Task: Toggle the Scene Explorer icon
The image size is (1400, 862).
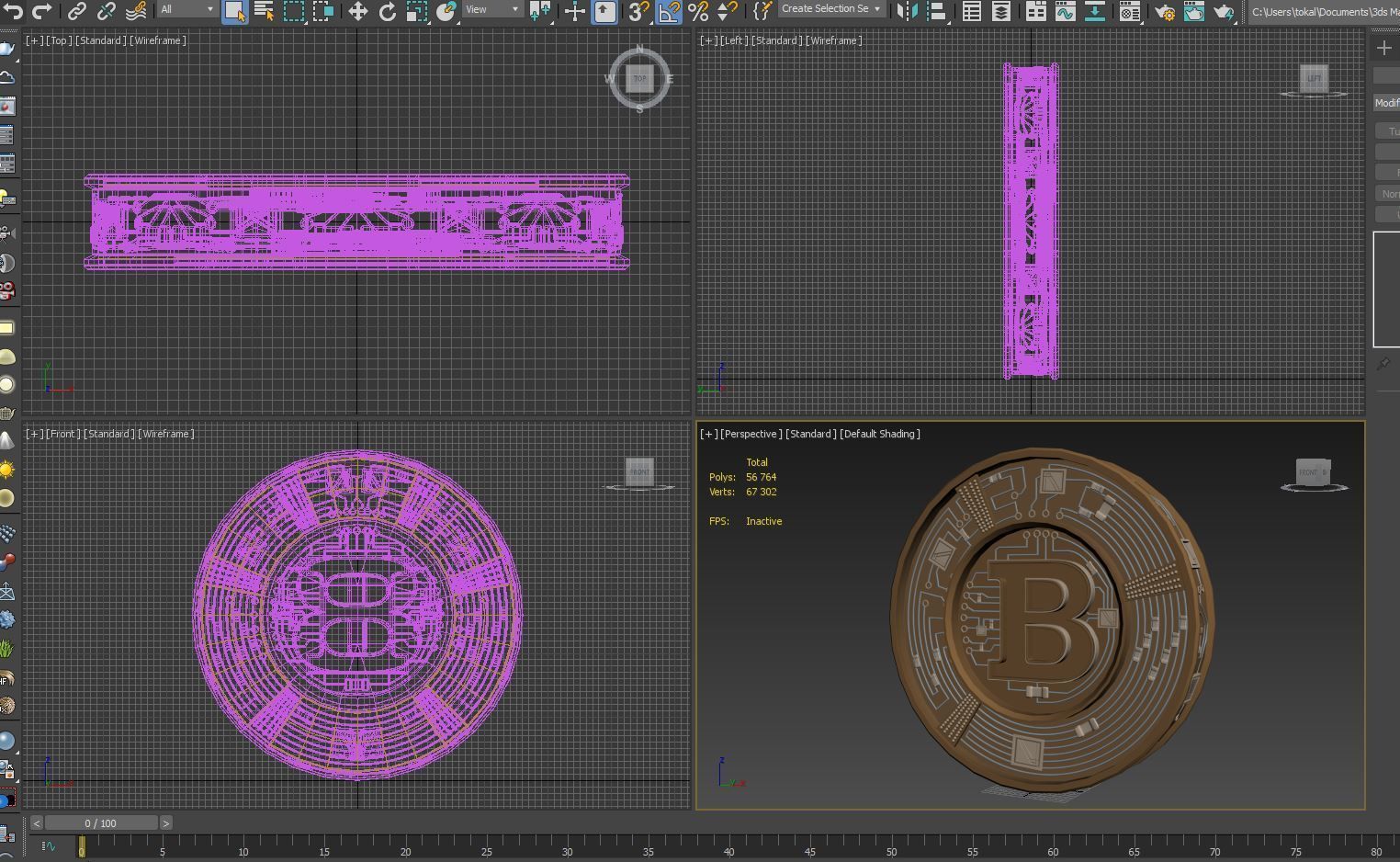Action: pos(971,11)
